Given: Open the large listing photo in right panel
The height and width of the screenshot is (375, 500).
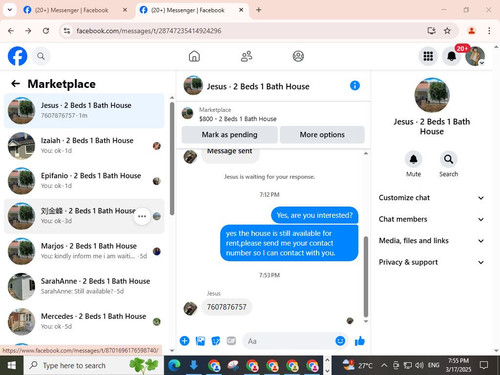Looking at the screenshot, I should click(x=432, y=95).
